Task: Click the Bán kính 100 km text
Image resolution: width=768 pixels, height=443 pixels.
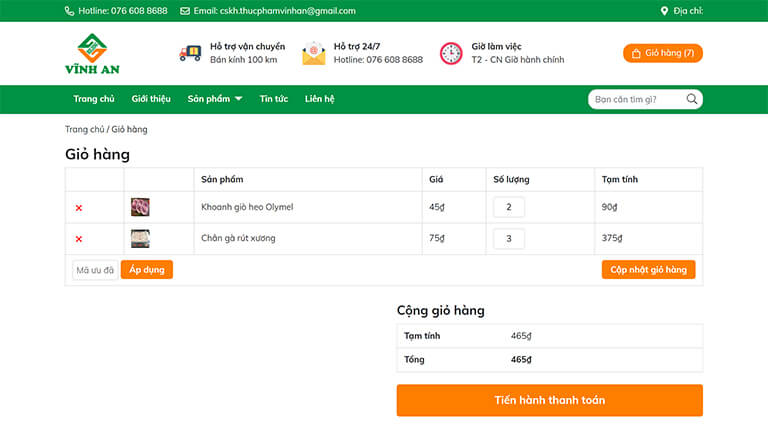Action: [x=243, y=60]
